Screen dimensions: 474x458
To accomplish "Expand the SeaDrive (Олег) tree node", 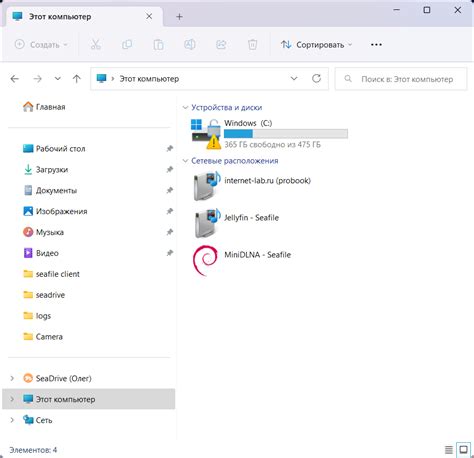I will point(12,378).
